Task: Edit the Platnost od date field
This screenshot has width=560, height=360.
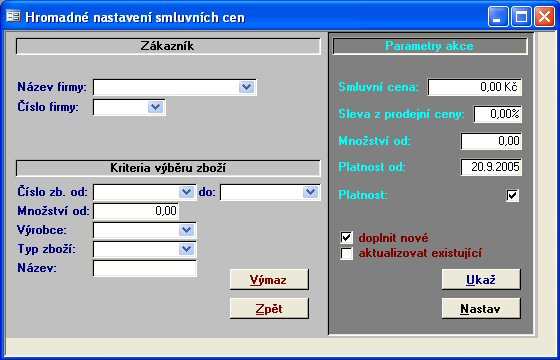Action: coord(491,167)
